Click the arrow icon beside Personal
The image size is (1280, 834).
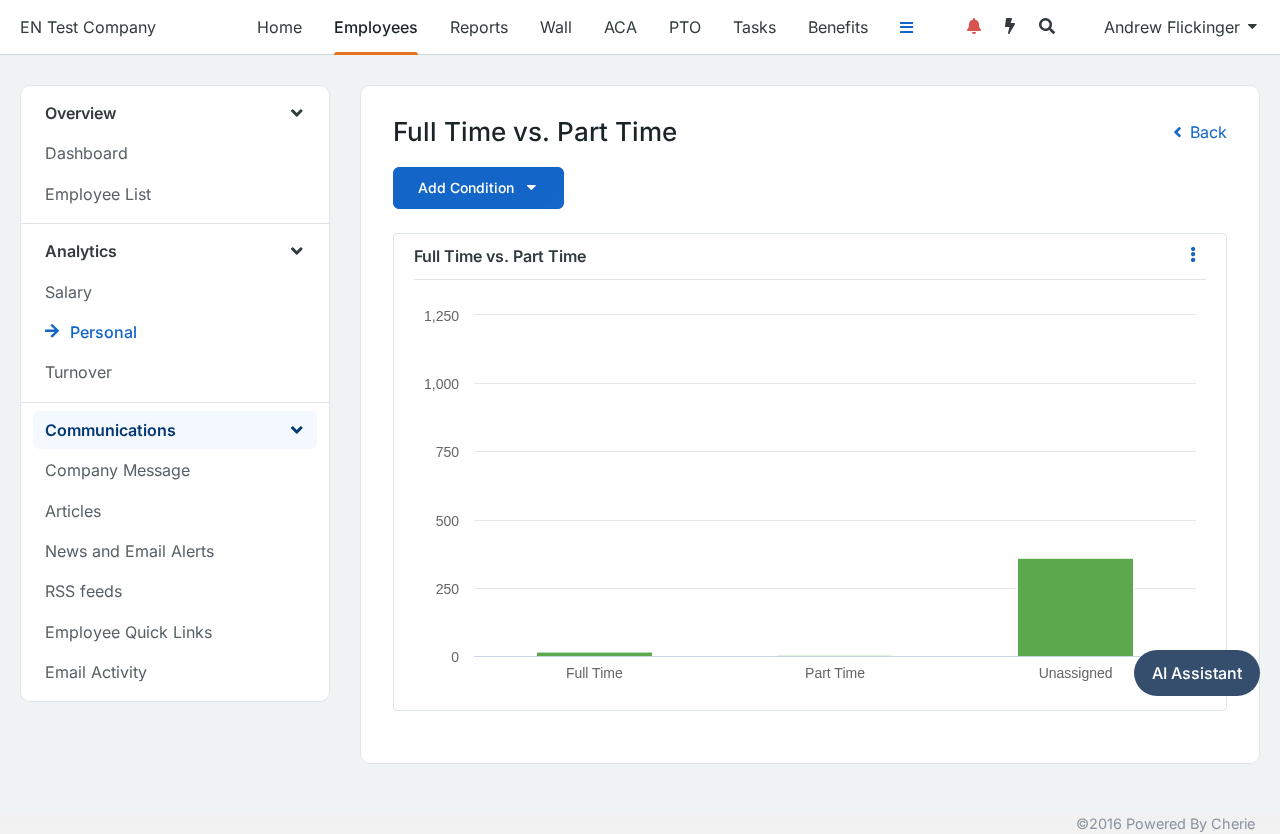[52, 331]
